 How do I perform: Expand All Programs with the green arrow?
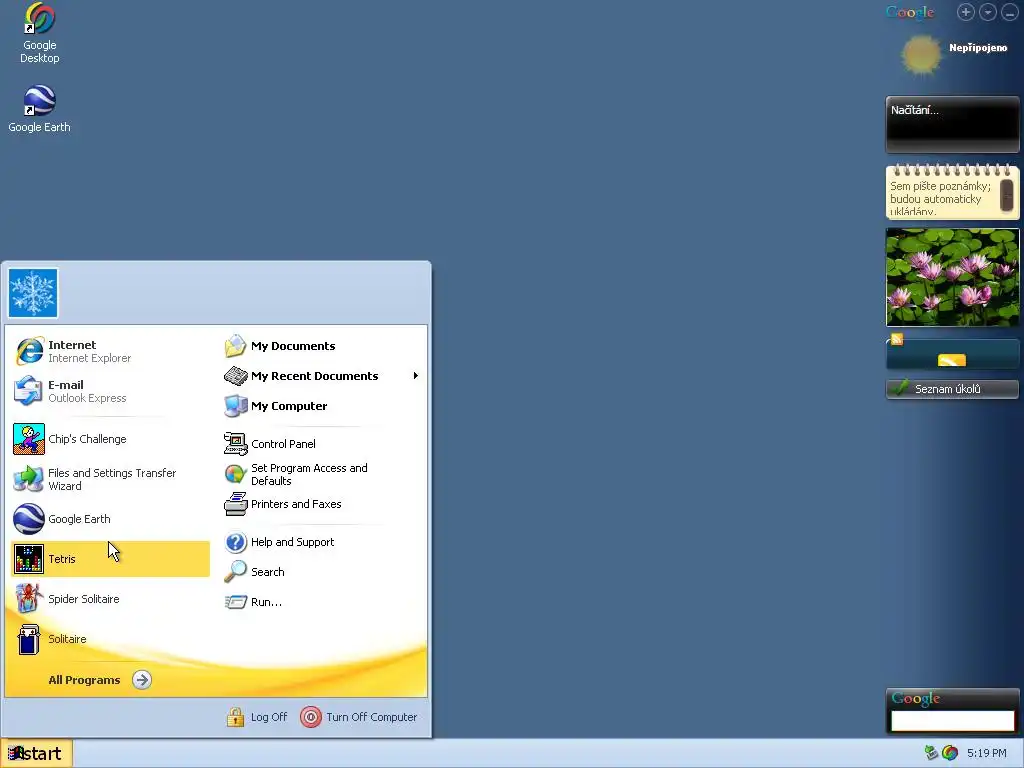(x=142, y=680)
